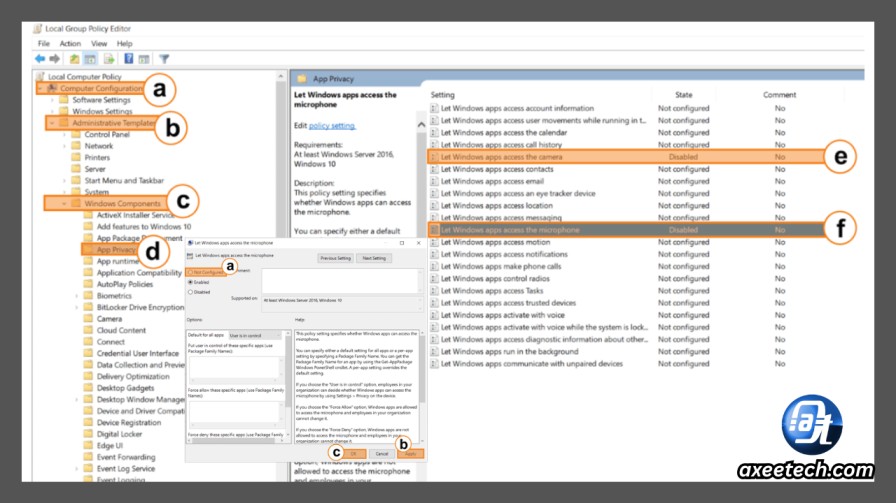Select the Not Configured radio button
896x503 pixels.
[x=190, y=273]
